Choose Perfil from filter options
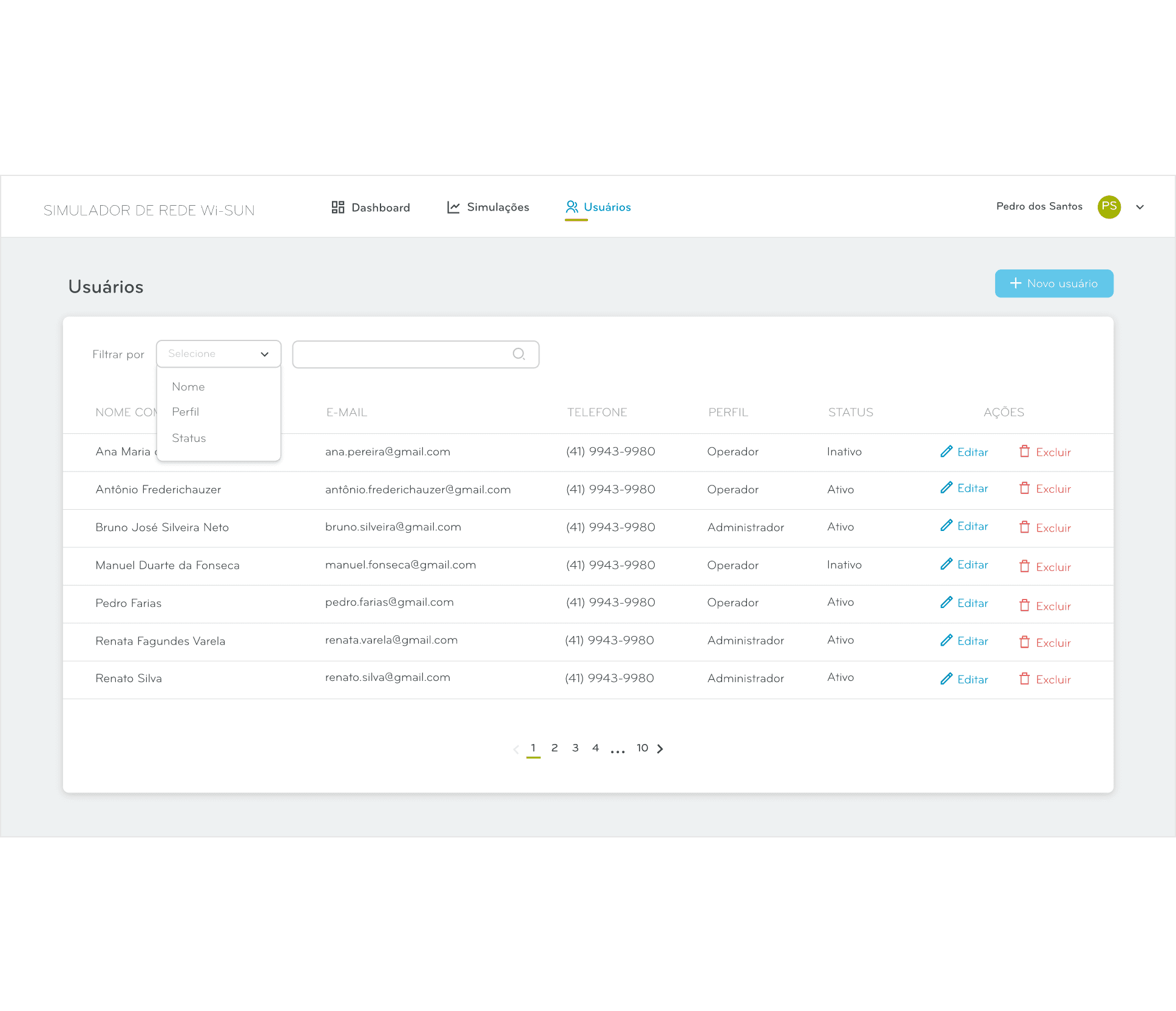This screenshot has width=1176, height=1011. coord(185,412)
